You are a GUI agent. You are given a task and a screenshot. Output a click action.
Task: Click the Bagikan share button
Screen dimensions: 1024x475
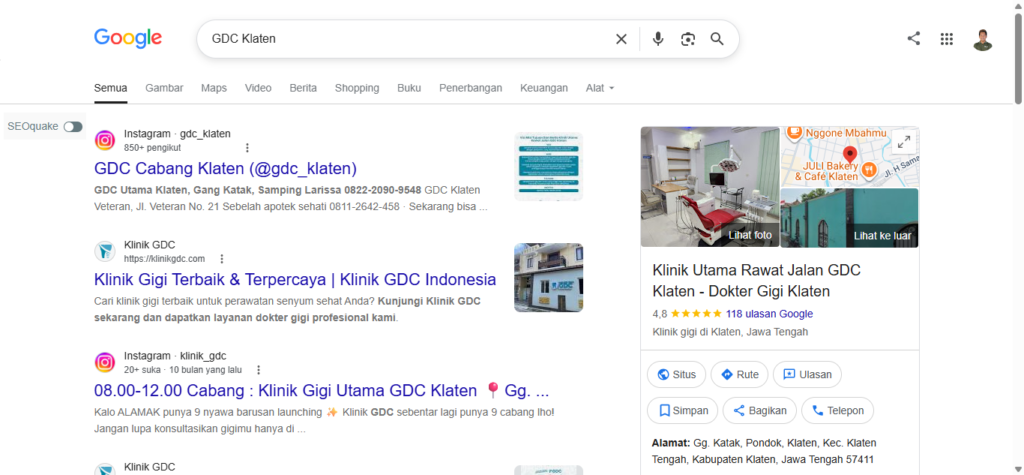(x=760, y=410)
